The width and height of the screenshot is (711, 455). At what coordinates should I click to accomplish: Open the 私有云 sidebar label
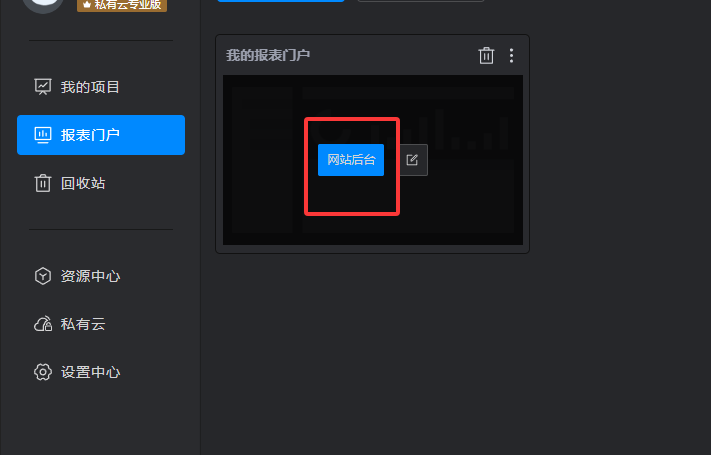pyautogui.click(x=83, y=324)
